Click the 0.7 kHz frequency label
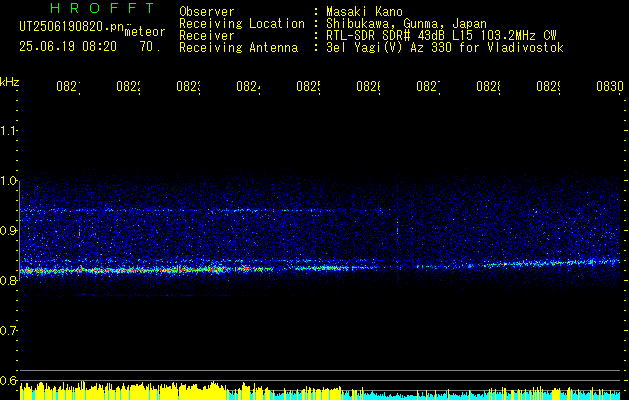This screenshot has height=400, width=629. coord(9,331)
